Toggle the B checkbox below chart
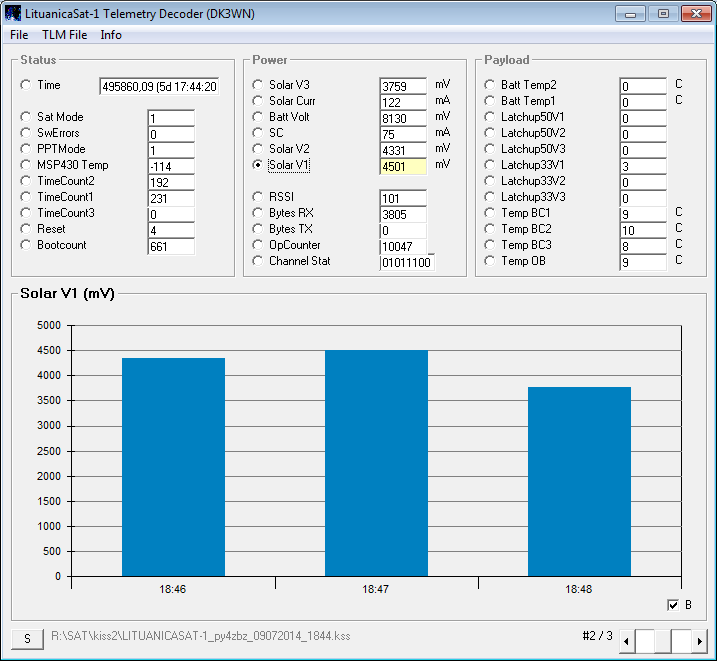 point(673,605)
